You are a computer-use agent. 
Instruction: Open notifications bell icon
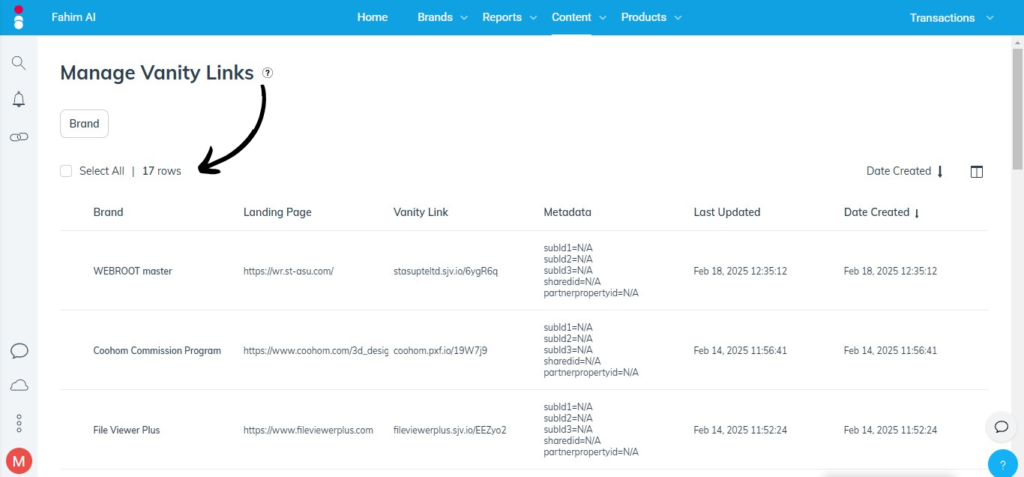pos(18,99)
